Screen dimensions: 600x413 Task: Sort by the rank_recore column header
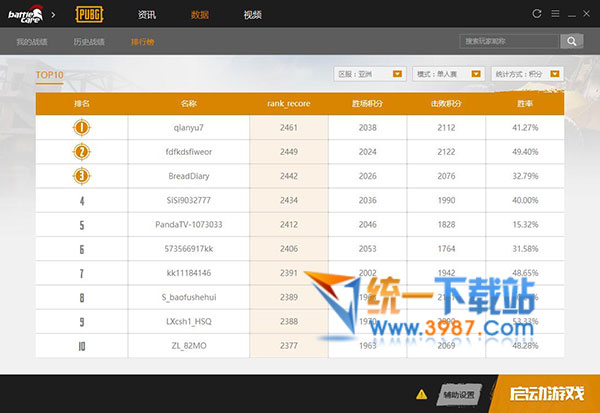pos(288,104)
